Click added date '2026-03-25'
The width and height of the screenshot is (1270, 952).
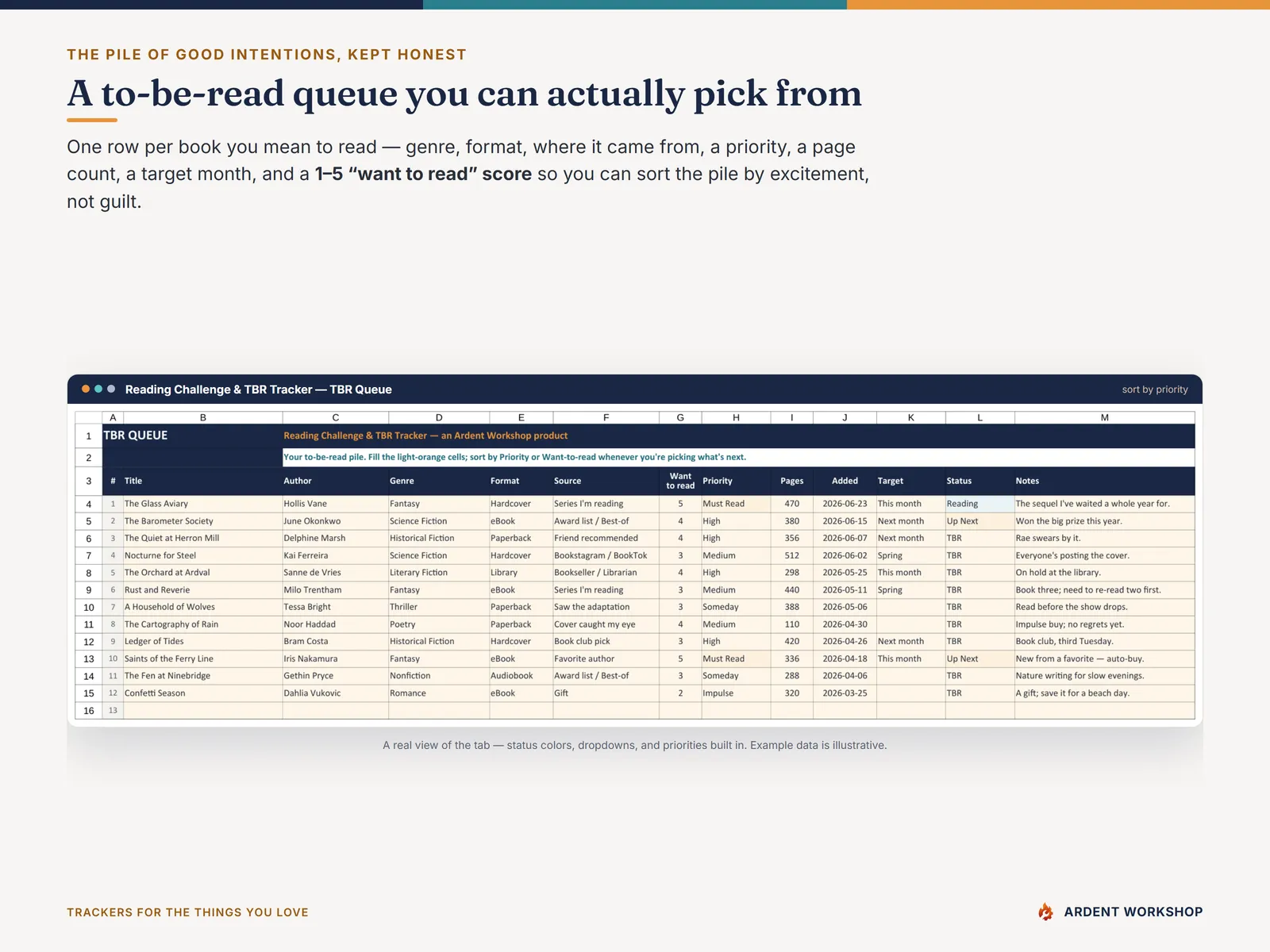click(x=845, y=693)
